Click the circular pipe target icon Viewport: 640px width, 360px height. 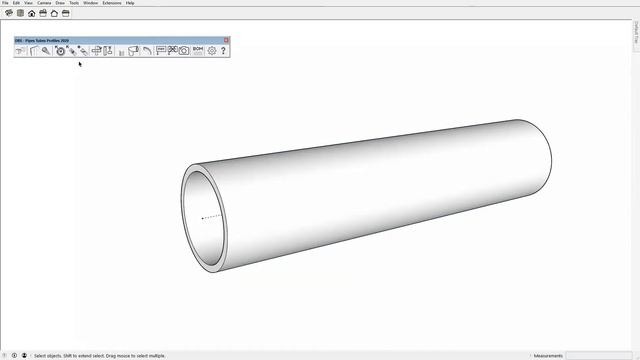point(60,51)
